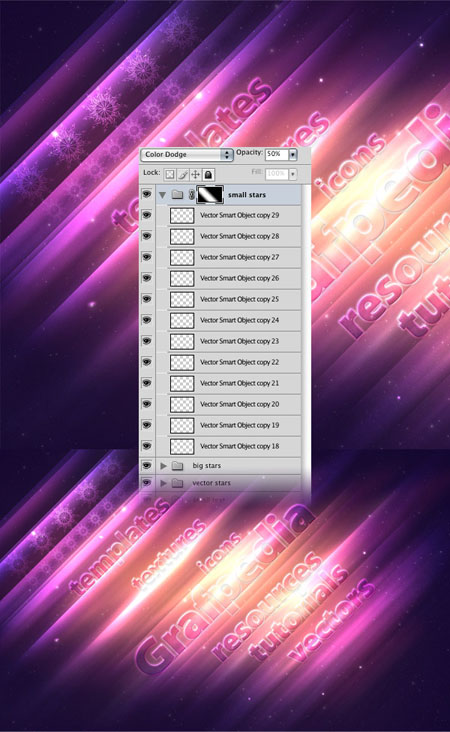Image resolution: width=450 pixels, height=732 pixels.
Task: Open the Opacity slider arrow
Action: 293,155
